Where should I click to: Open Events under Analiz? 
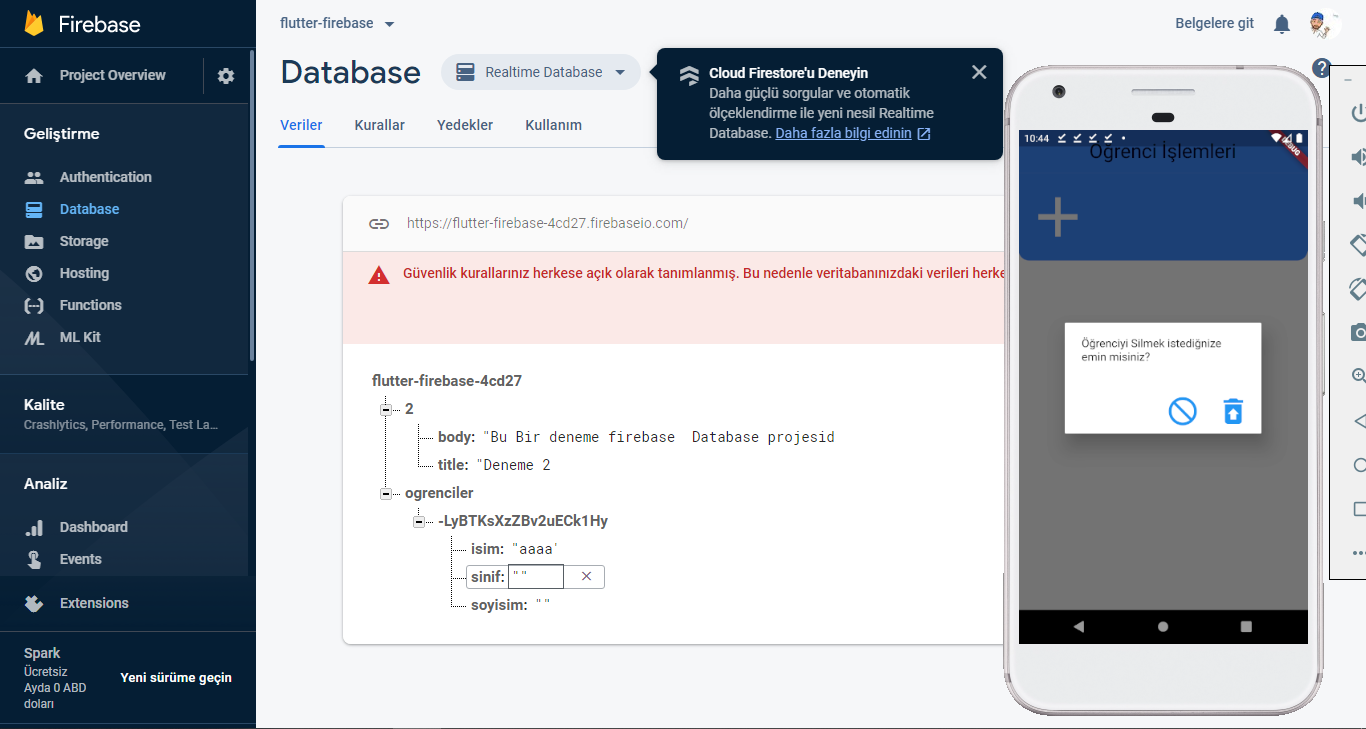(80, 559)
